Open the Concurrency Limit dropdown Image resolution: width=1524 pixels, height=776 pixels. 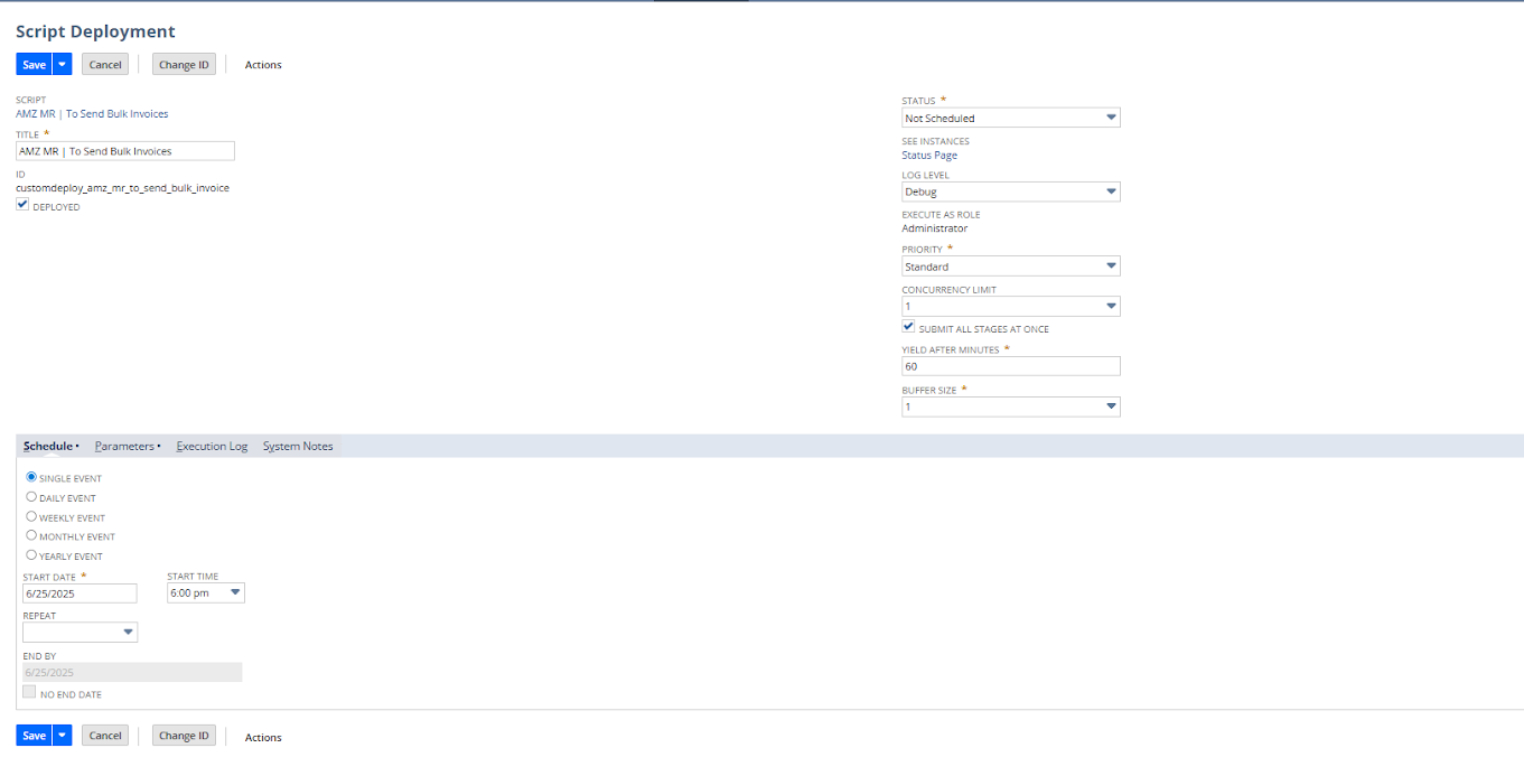[1010, 307]
